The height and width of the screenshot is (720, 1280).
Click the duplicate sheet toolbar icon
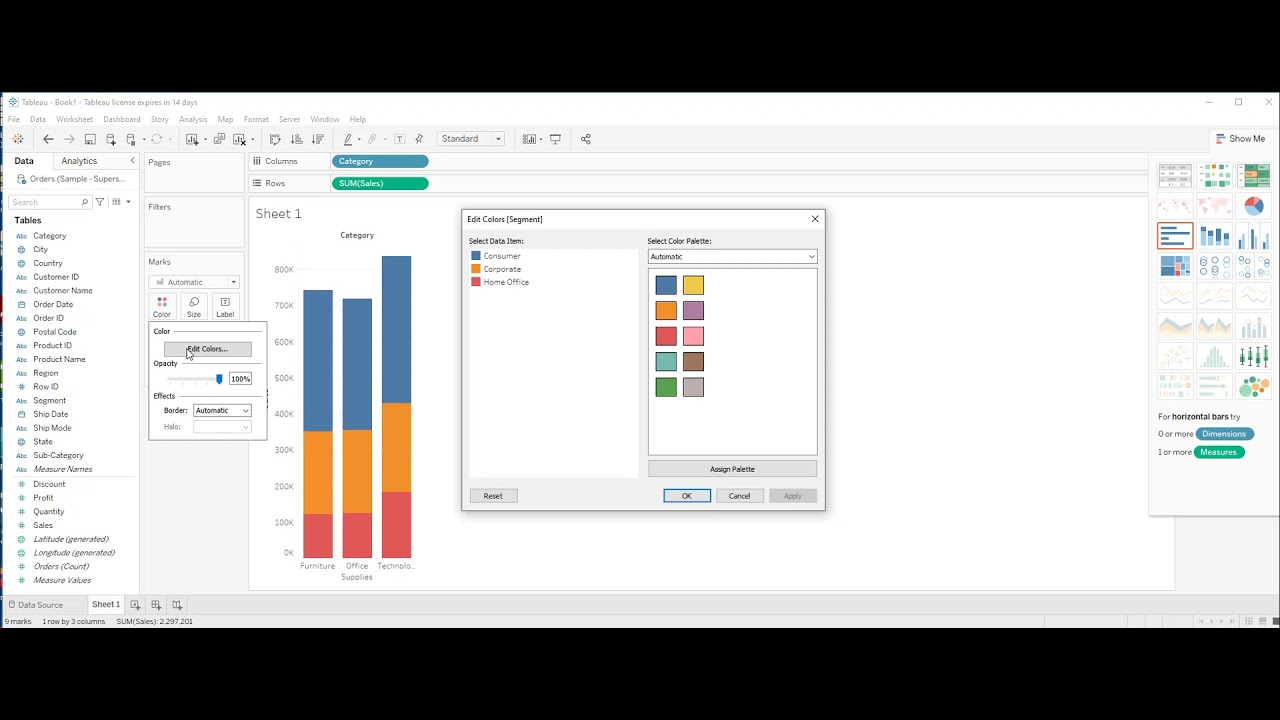pos(219,139)
